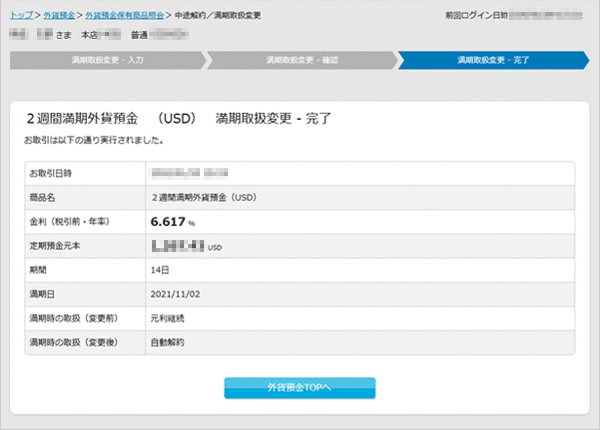Click the 元利継続 value cell
Image resolution: width=600 pixels, height=430 pixels.
coord(167,318)
